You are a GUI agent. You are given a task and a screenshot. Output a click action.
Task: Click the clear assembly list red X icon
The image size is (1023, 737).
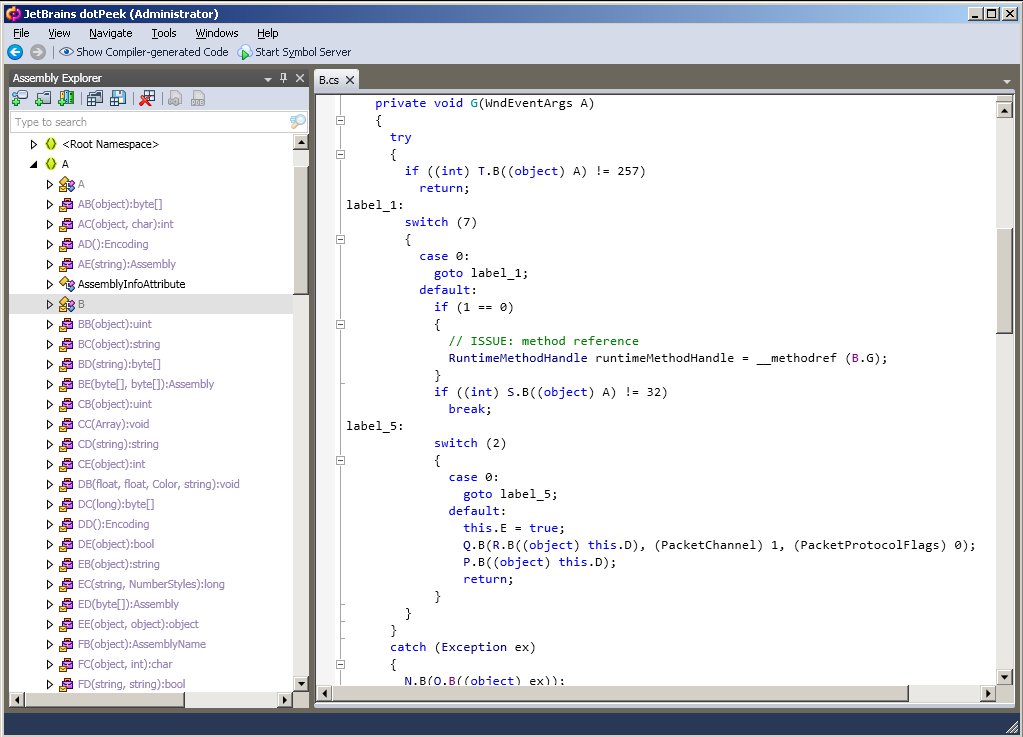click(x=147, y=98)
